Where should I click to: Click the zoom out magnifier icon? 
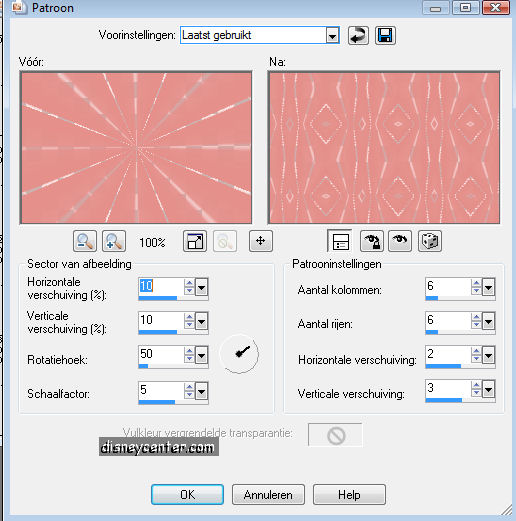pos(85,241)
